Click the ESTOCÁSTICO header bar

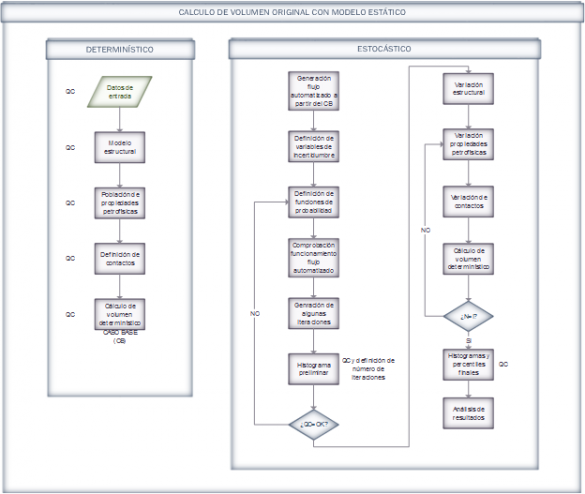pos(384,49)
